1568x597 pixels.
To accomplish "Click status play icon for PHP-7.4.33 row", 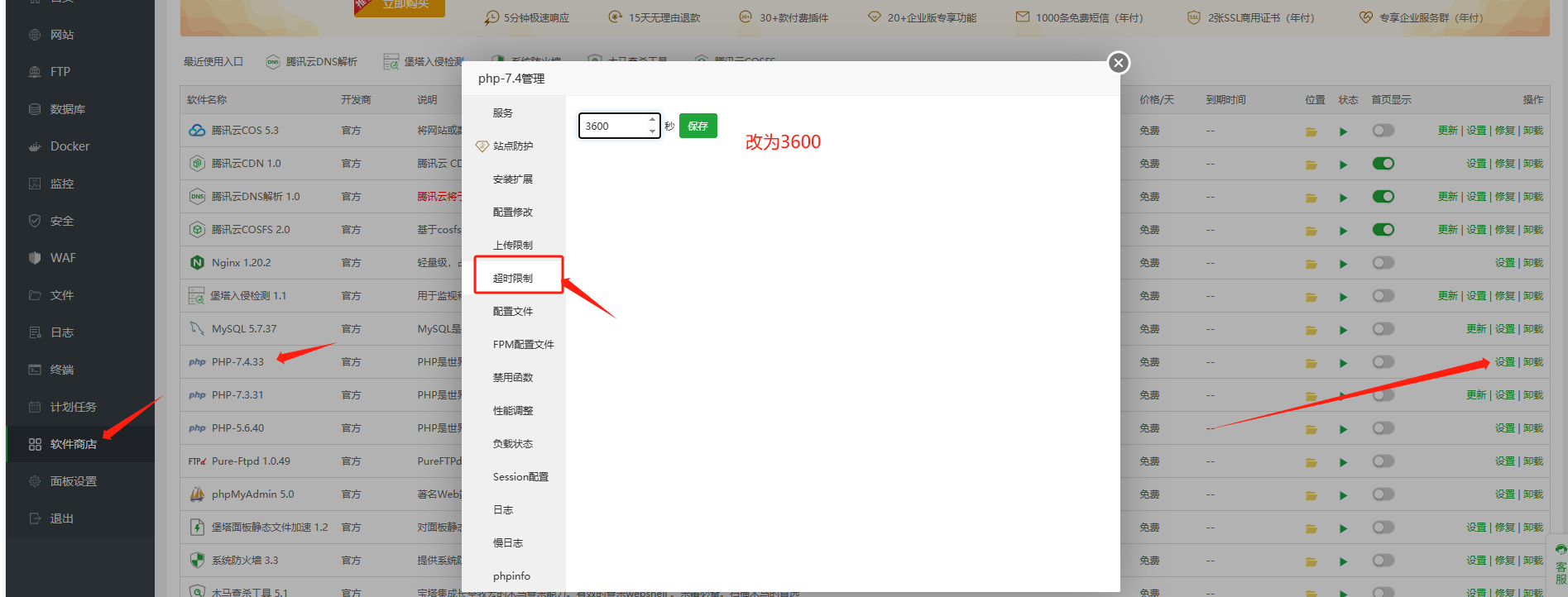I will pos(1343,363).
